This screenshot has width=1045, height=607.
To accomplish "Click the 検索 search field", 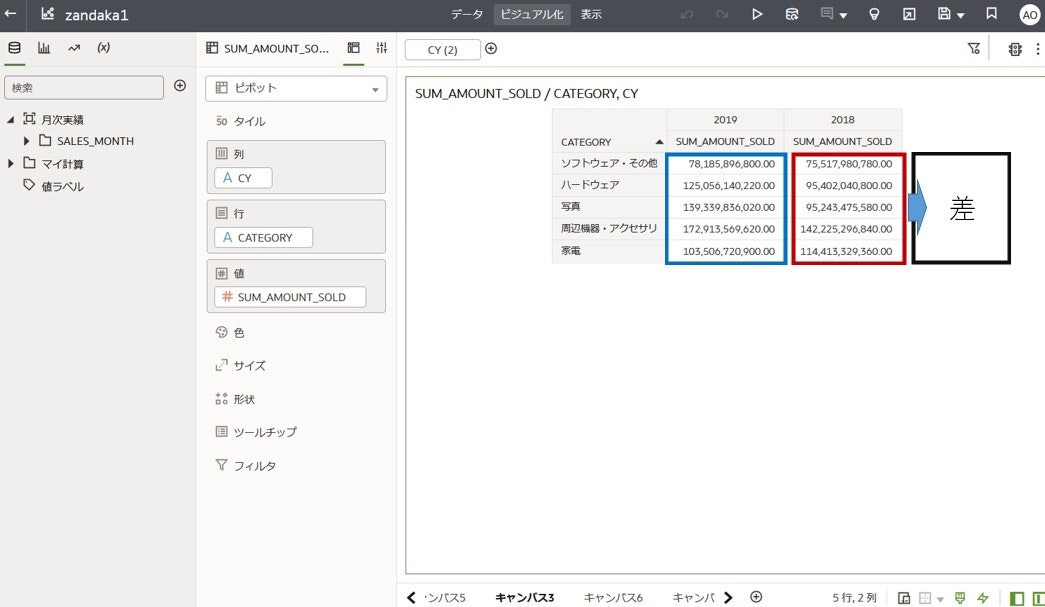I will click(x=84, y=87).
